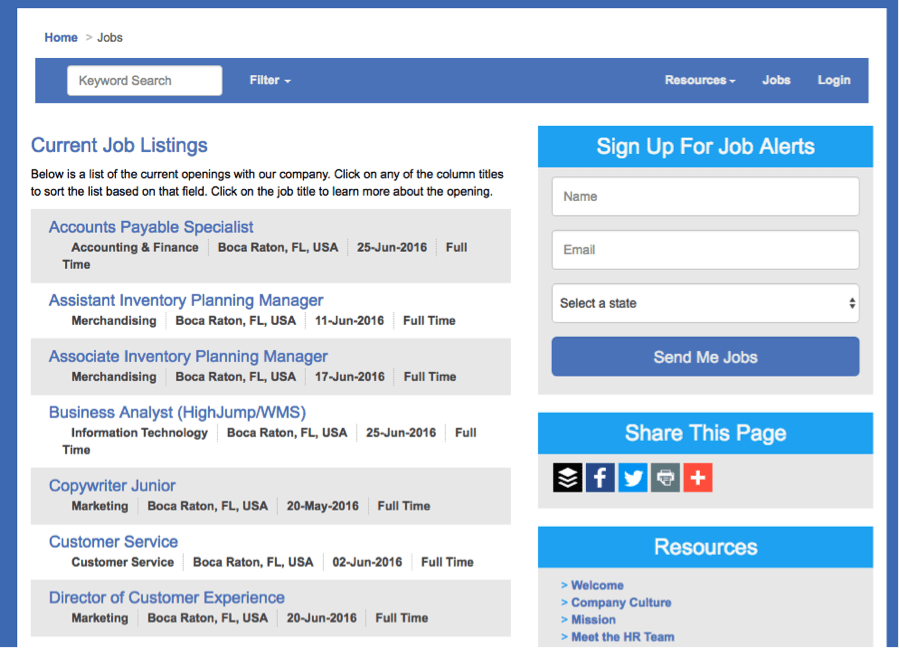Image resolution: width=899 pixels, height=648 pixels.
Task: Click the Home breadcrumb link
Action: pos(61,37)
